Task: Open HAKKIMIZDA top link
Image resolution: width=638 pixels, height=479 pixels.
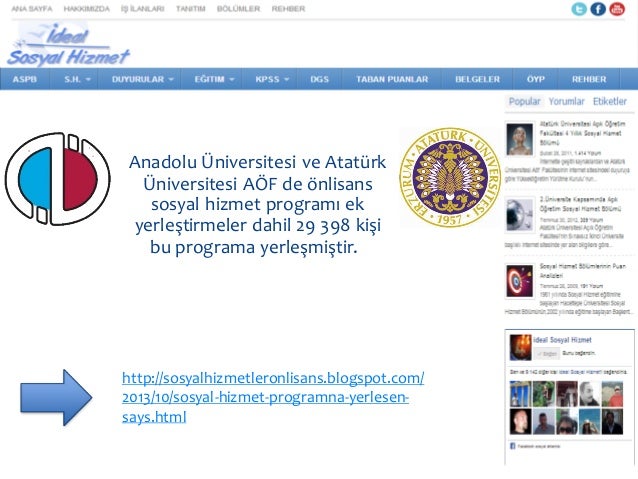Action: [87, 9]
